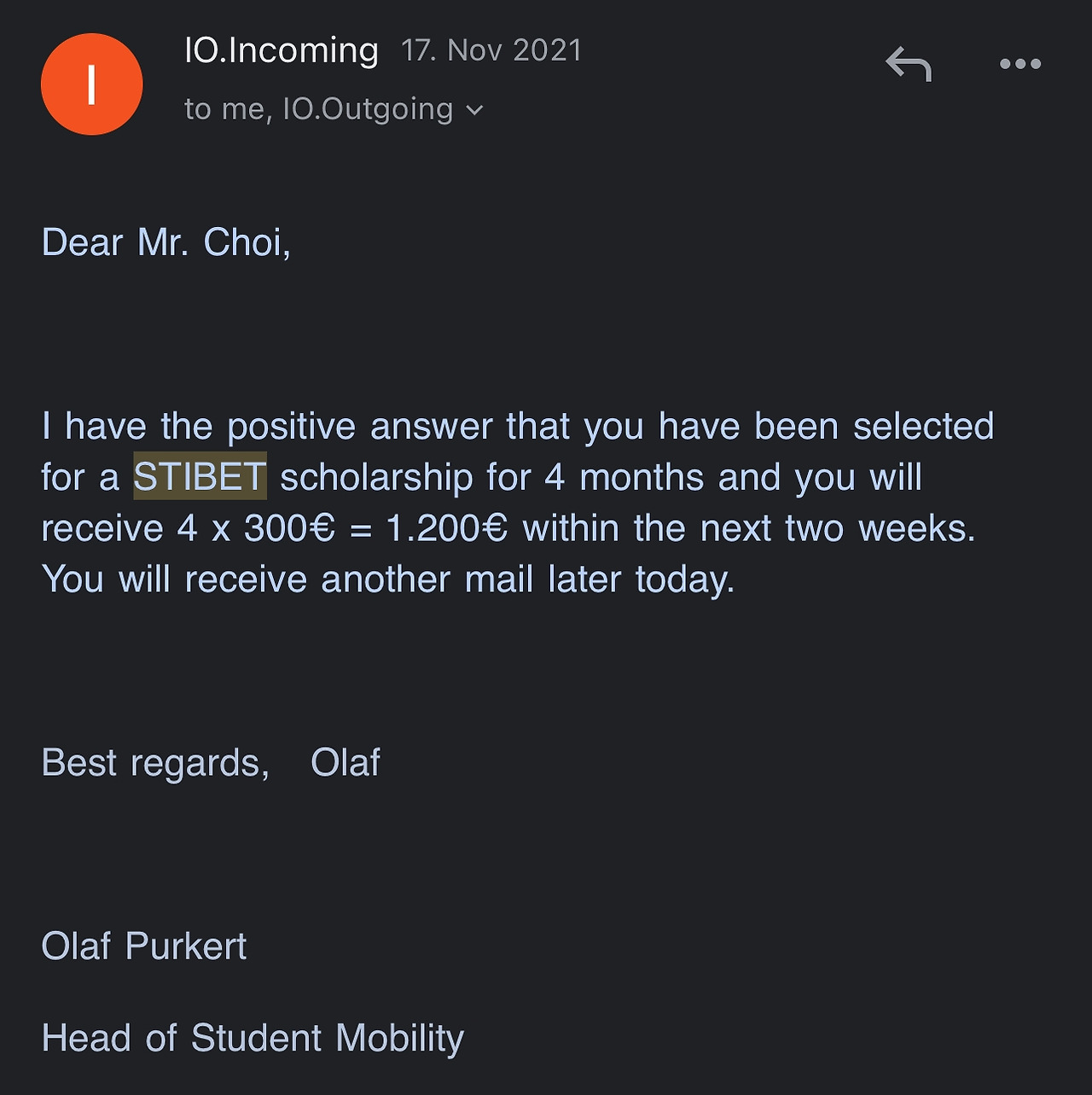Click the "Olaf Purkert" signature name
This screenshot has height=1095, width=1092.
(x=144, y=946)
